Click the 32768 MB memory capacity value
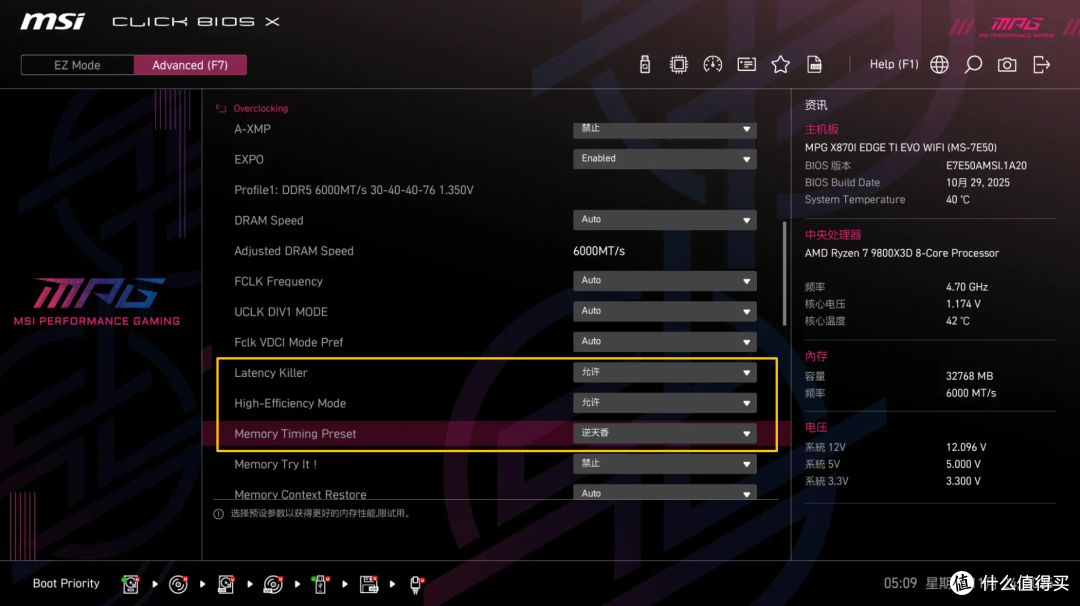 click(969, 376)
